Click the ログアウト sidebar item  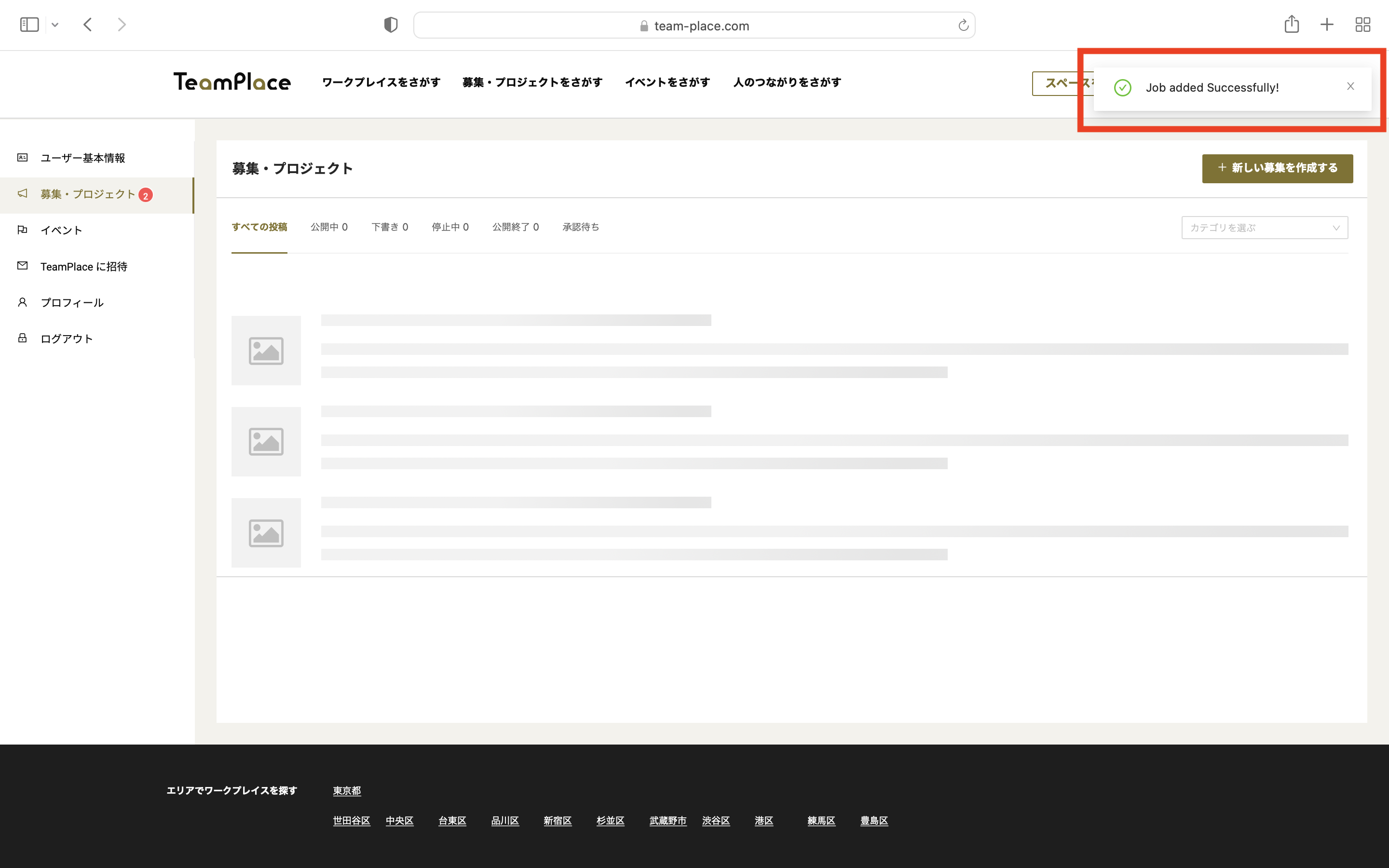tap(67, 339)
